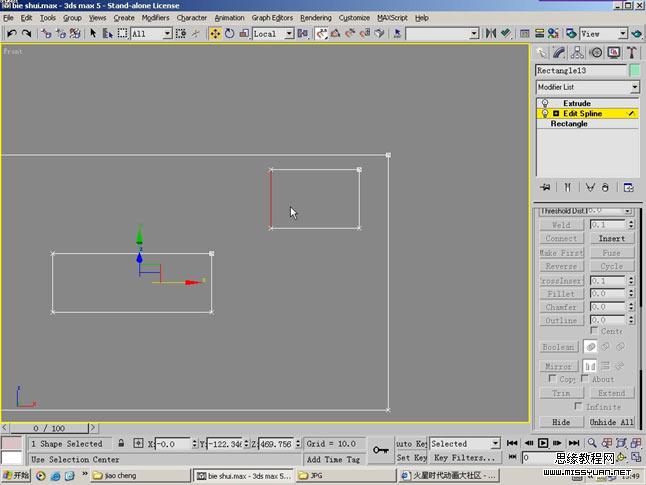Viewport: 646px width, 485px height.
Task: Open the Utilities hammer panel tab
Action: 632,52
